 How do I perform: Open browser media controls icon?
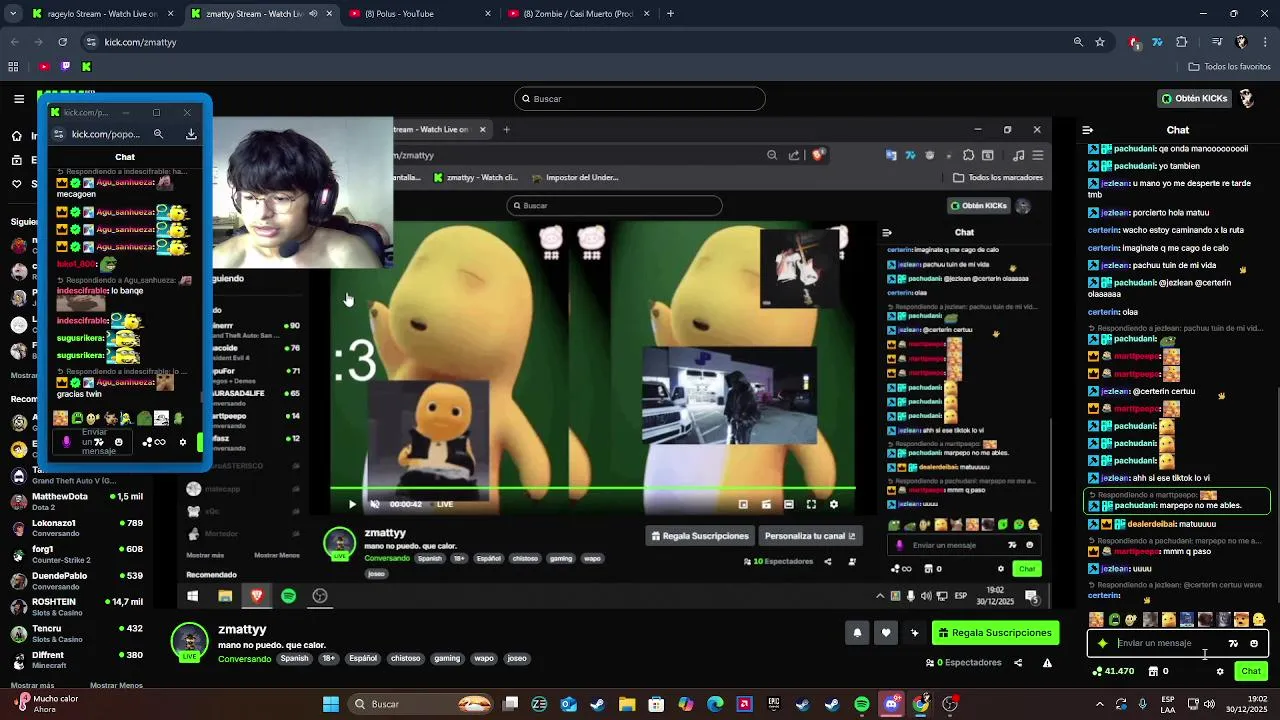click(1217, 42)
